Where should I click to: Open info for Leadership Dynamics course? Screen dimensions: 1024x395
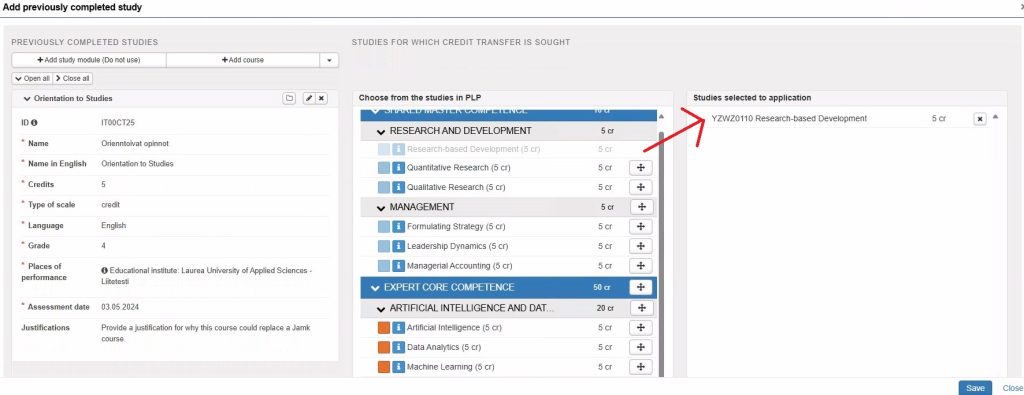[398, 246]
